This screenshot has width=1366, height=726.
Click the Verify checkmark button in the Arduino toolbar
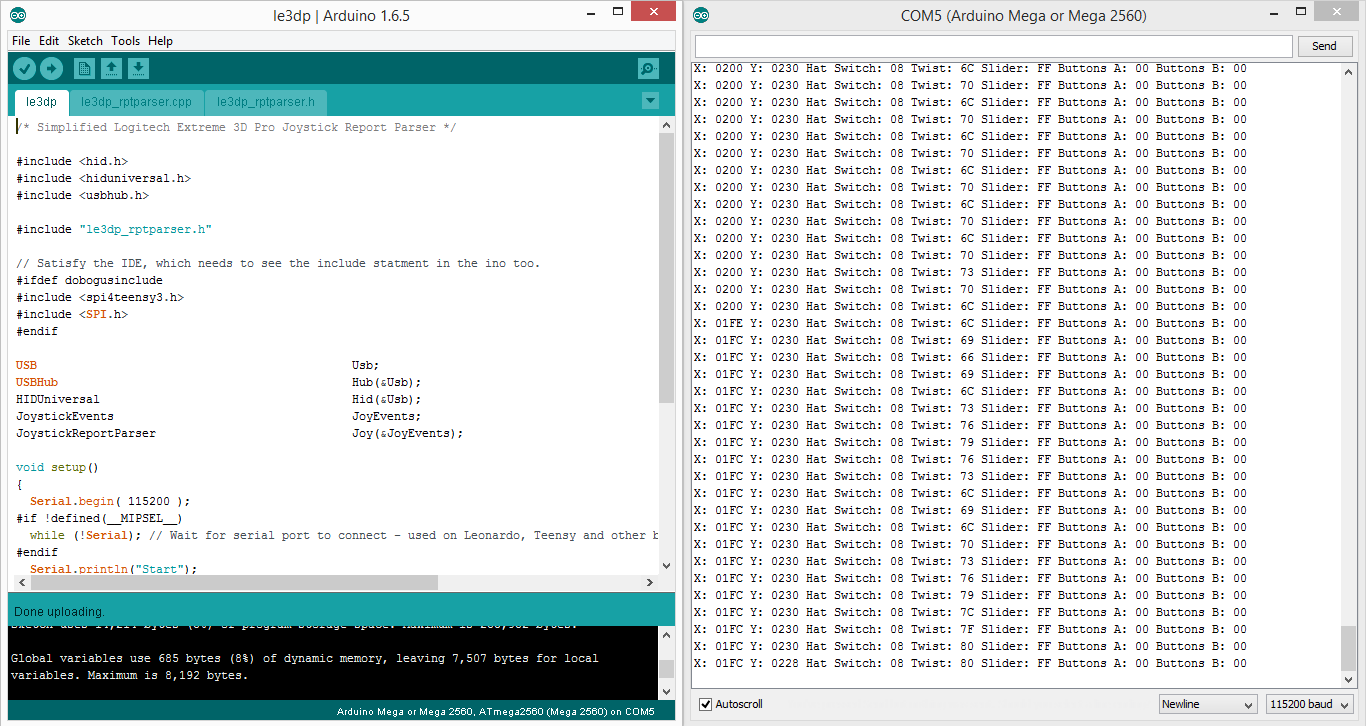click(x=25, y=68)
